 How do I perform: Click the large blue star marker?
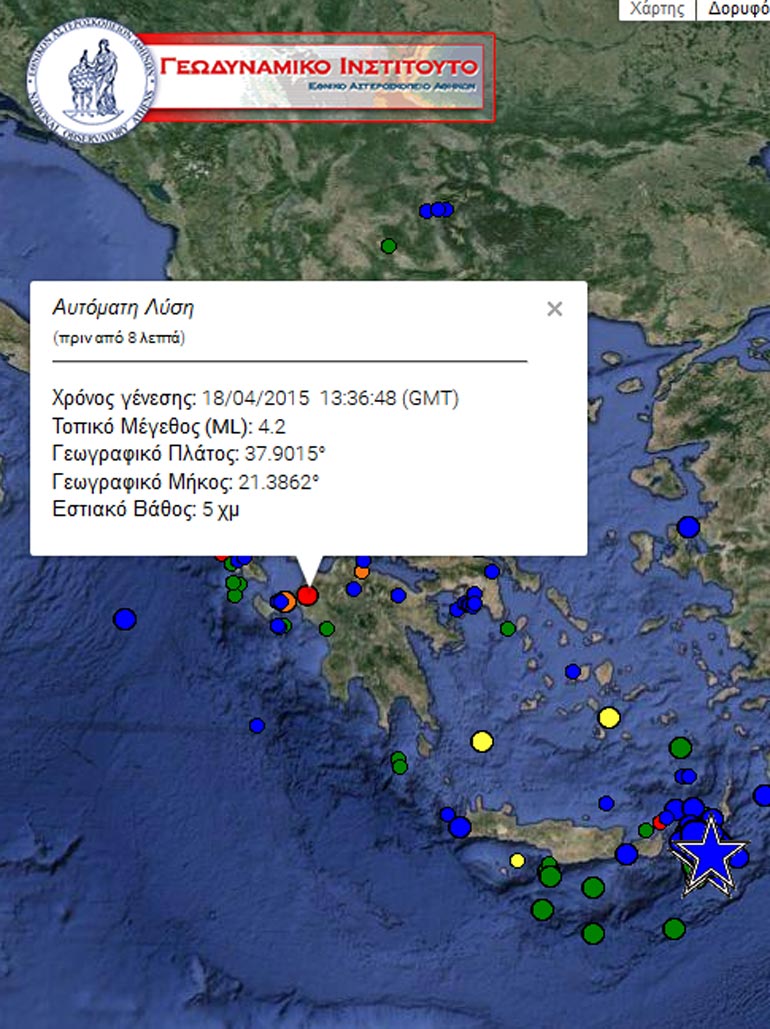coord(709,851)
